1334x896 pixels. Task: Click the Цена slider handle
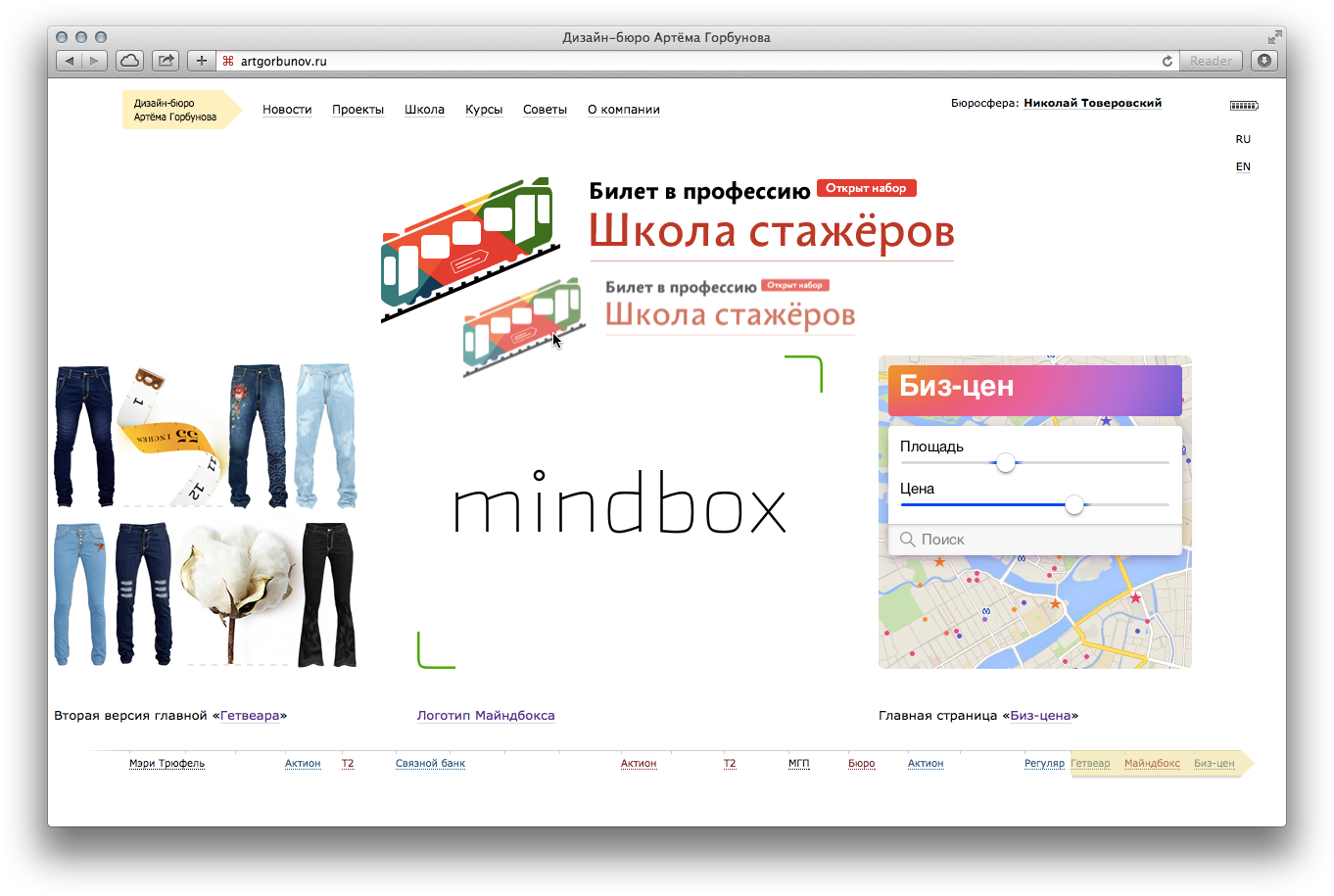click(1074, 505)
